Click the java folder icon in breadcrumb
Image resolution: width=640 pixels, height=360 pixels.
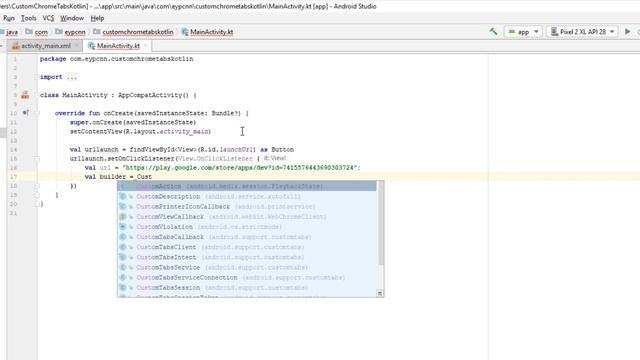click(x=2, y=31)
